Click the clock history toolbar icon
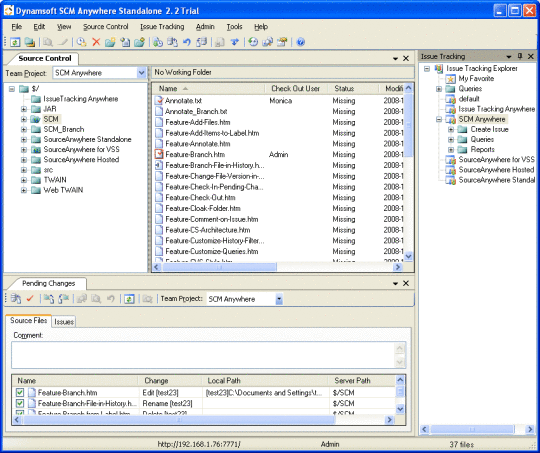The width and height of the screenshot is (540, 453). point(81,42)
